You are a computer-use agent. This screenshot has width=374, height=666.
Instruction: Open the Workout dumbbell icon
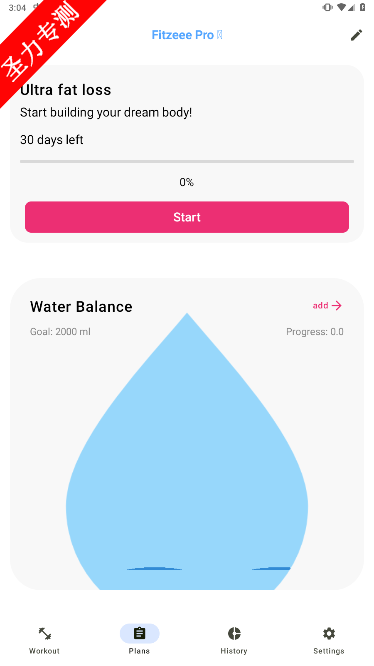pyautogui.click(x=45, y=634)
